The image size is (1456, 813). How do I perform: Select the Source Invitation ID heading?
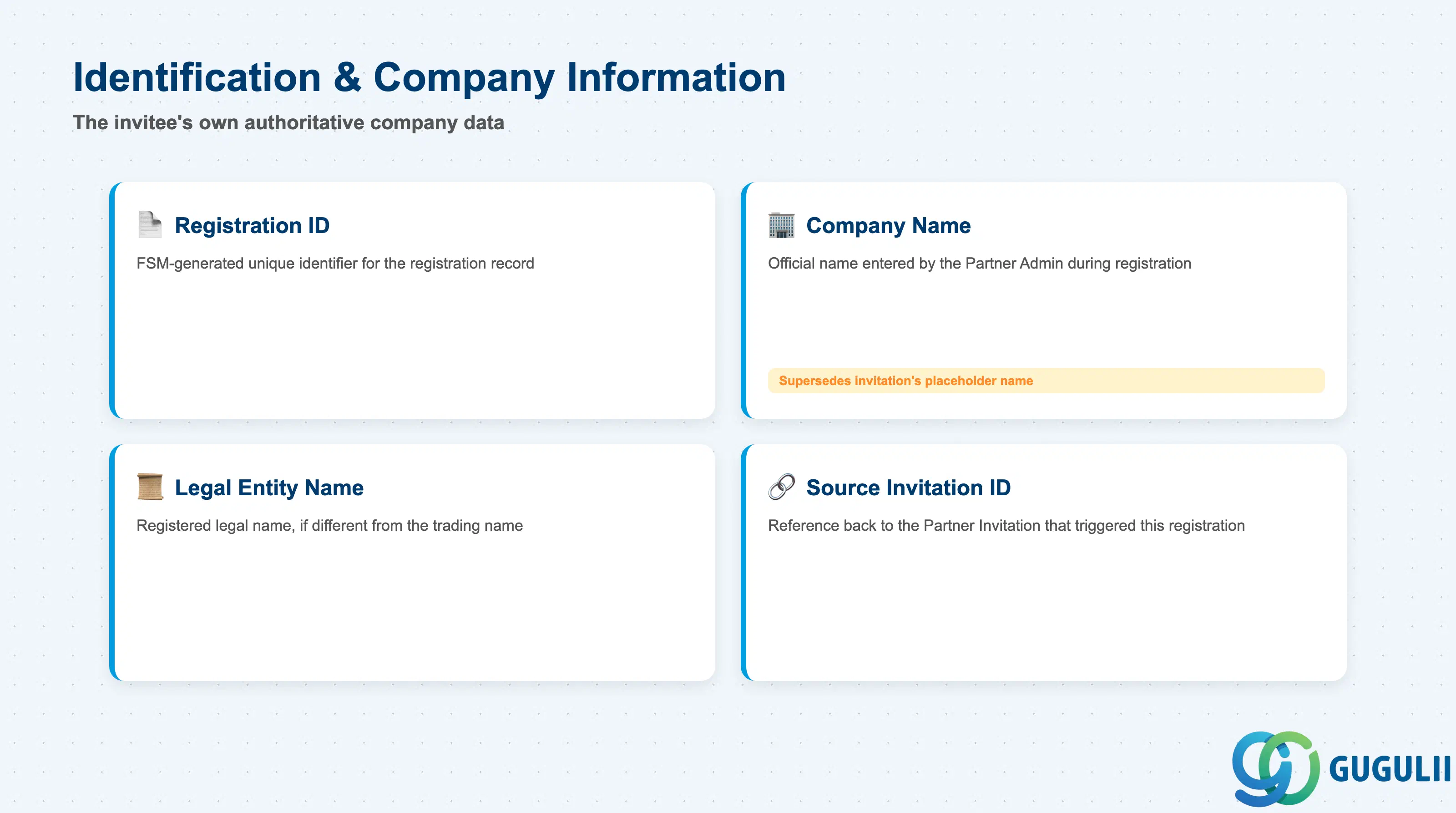click(x=908, y=488)
